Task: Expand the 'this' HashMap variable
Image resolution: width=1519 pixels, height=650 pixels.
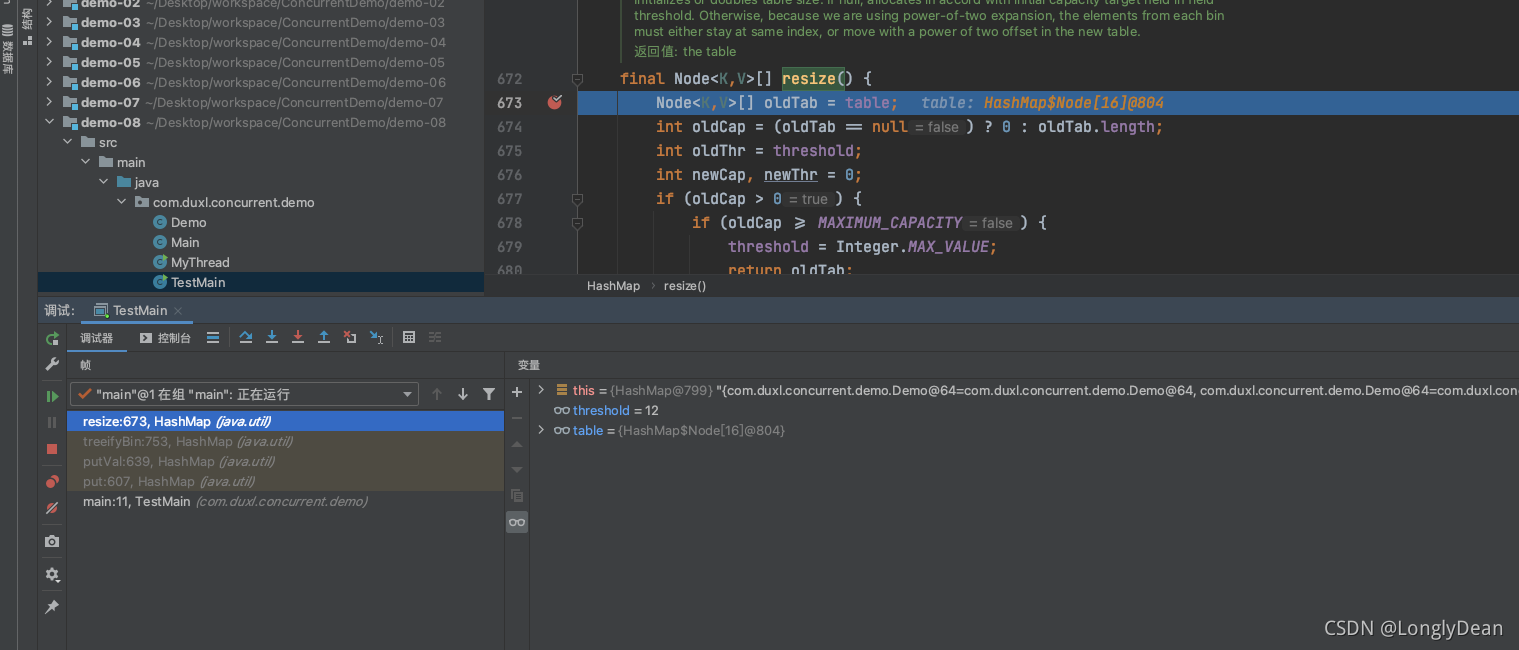Action: click(x=541, y=390)
